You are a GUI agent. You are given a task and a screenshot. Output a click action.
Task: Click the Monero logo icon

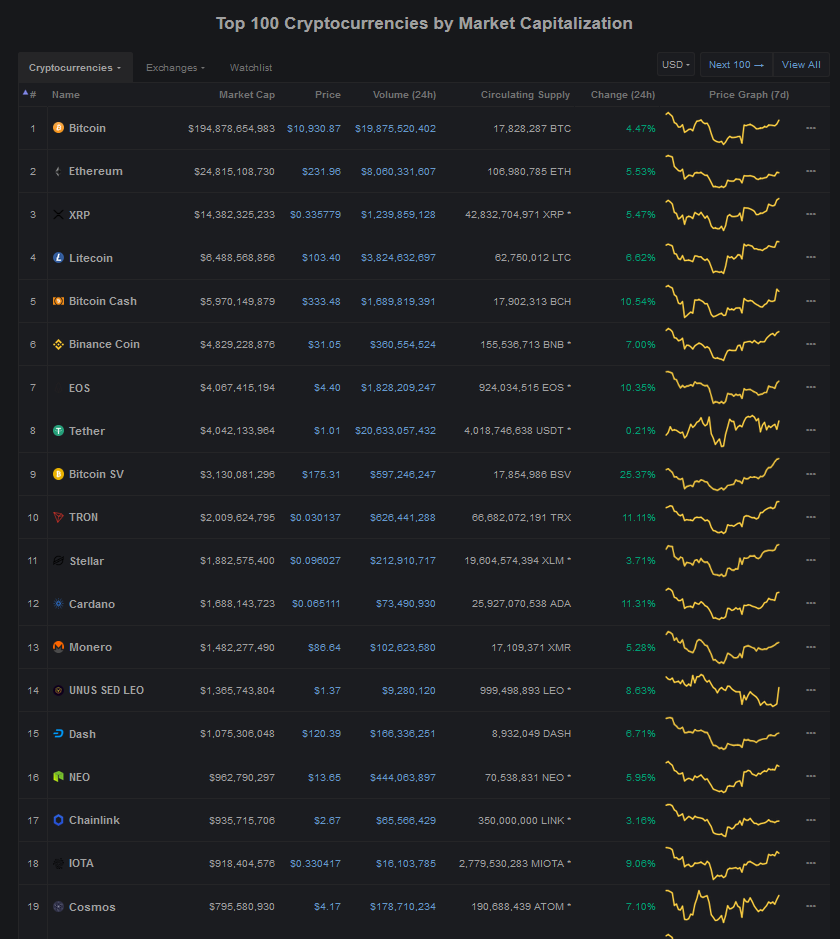pyautogui.click(x=58, y=647)
